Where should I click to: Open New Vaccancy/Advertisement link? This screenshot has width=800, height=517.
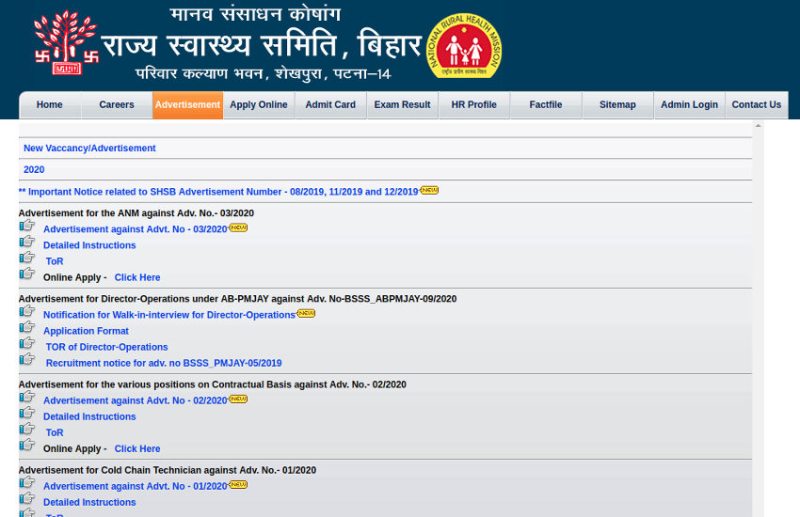[x=89, y=148]
